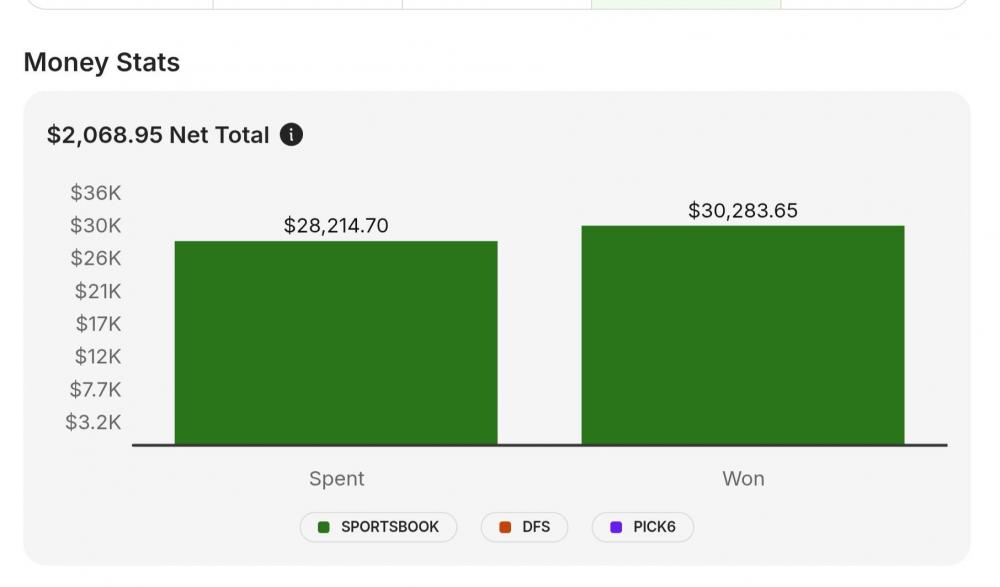Select the green Won bar
Screen dimensions: 1000x587
click(743, 335)
